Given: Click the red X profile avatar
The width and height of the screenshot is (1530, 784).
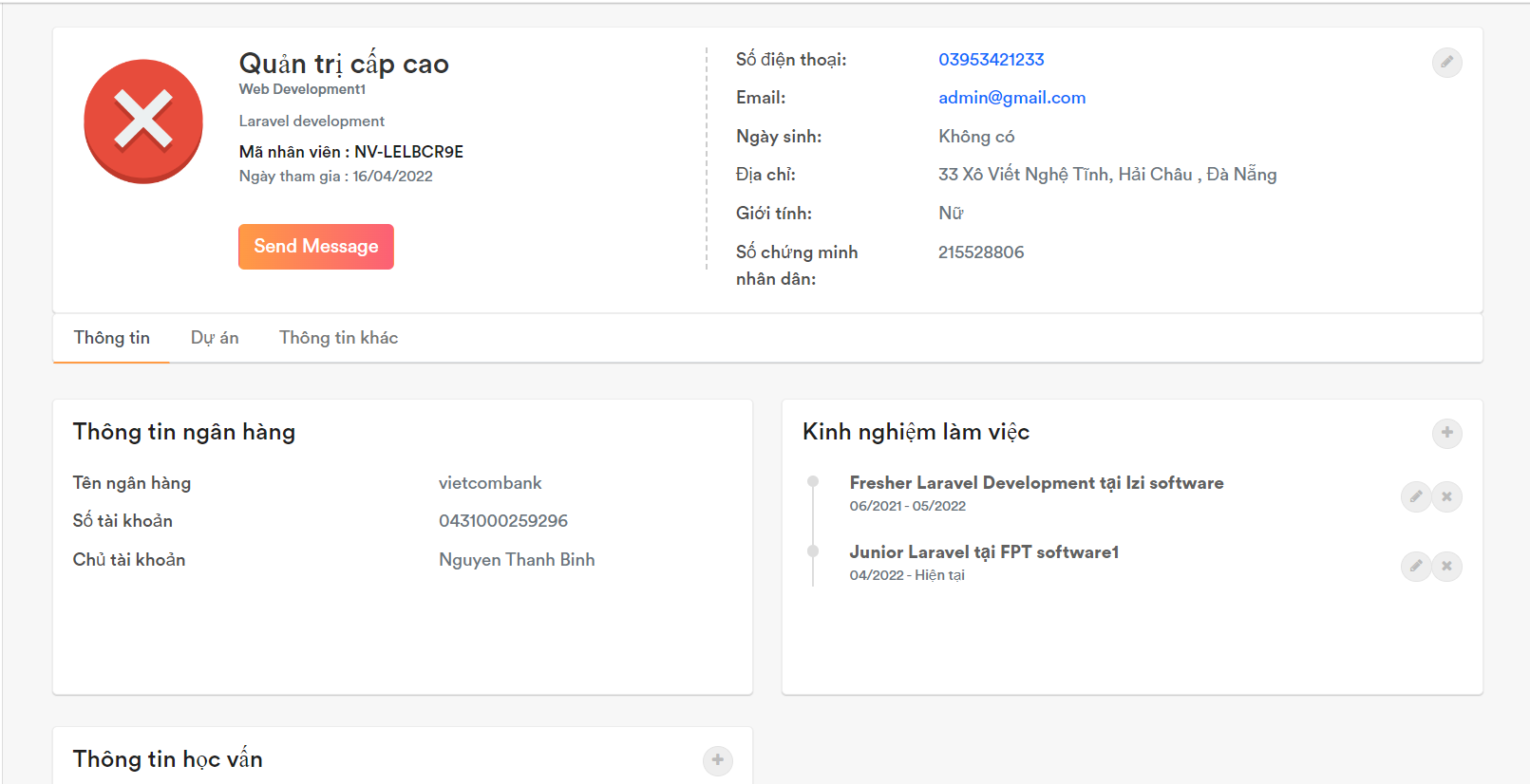Looking at the screenshot, I should [143, 121].
